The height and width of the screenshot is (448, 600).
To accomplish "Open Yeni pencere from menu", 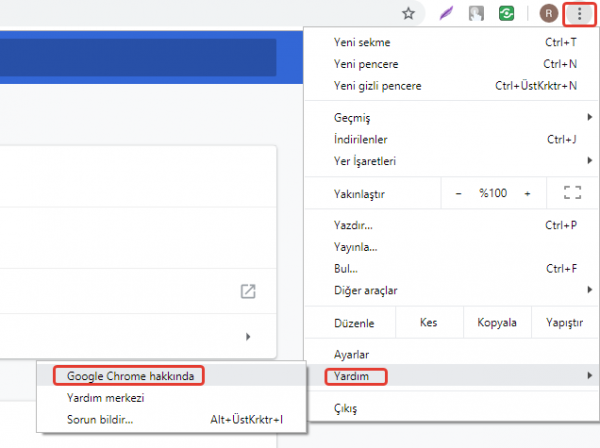I will (451, 64).
